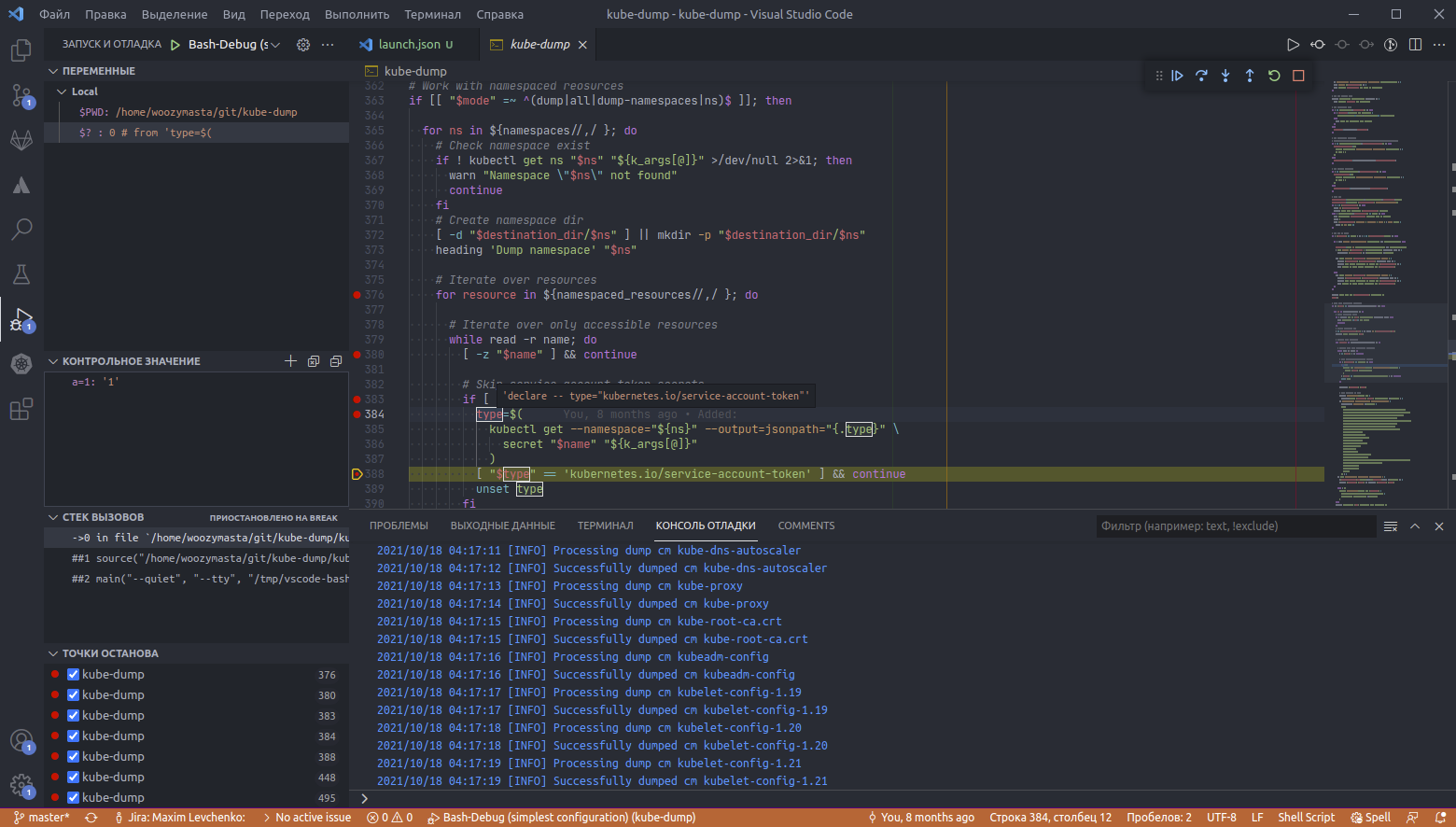Screen dimensions: 1456x827
Task: Open the Bash-Debug configuration dropdown
Action: click(x=234, y=44)
